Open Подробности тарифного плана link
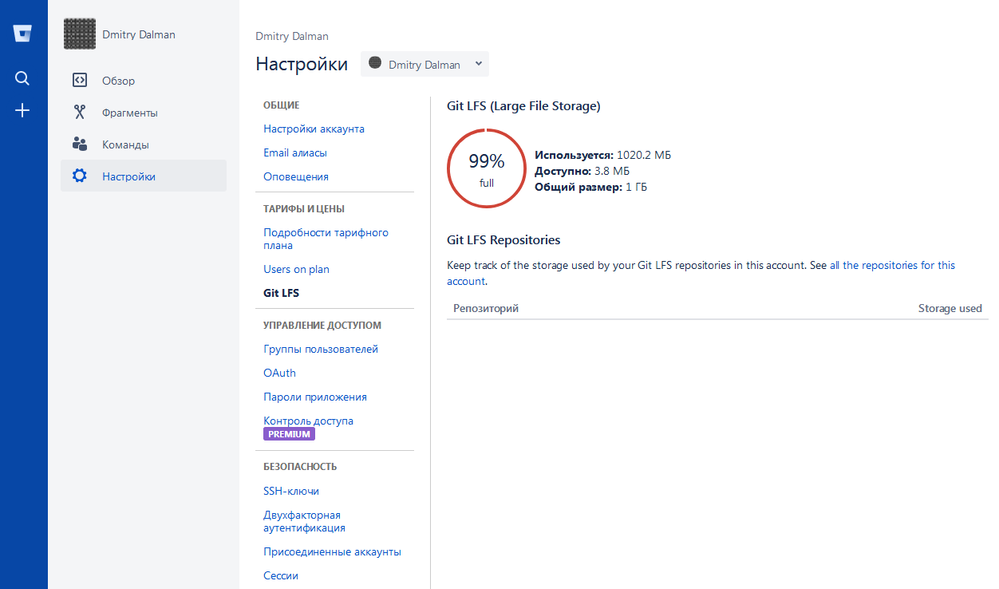This screenshot has height=589, width=999. [326, 239]
